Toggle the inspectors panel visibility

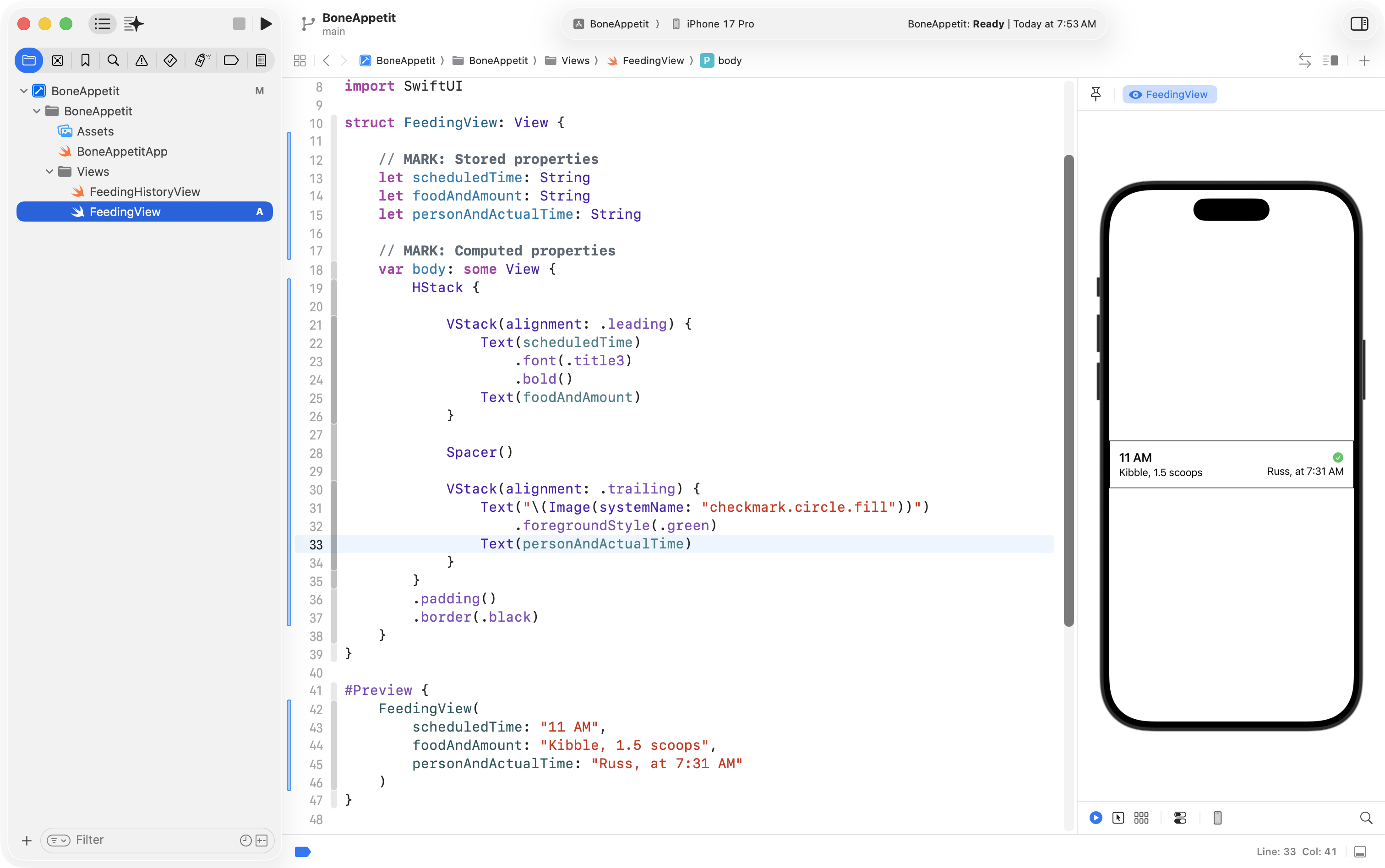click(x=1359, y=23)
